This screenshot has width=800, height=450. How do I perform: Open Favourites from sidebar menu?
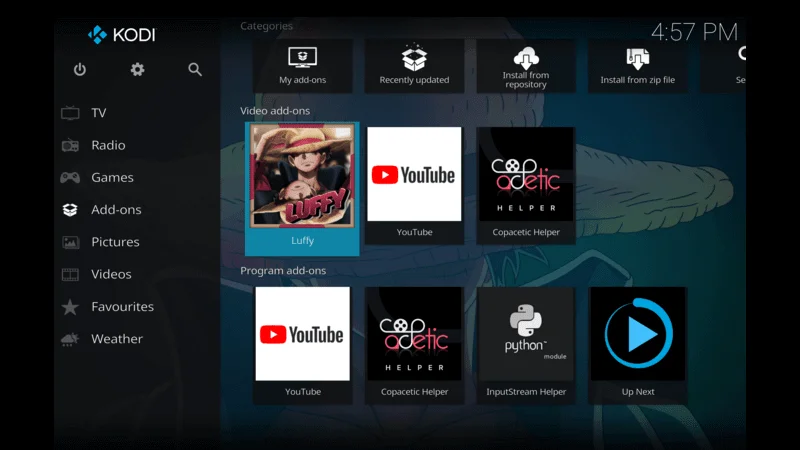(122, 307)
